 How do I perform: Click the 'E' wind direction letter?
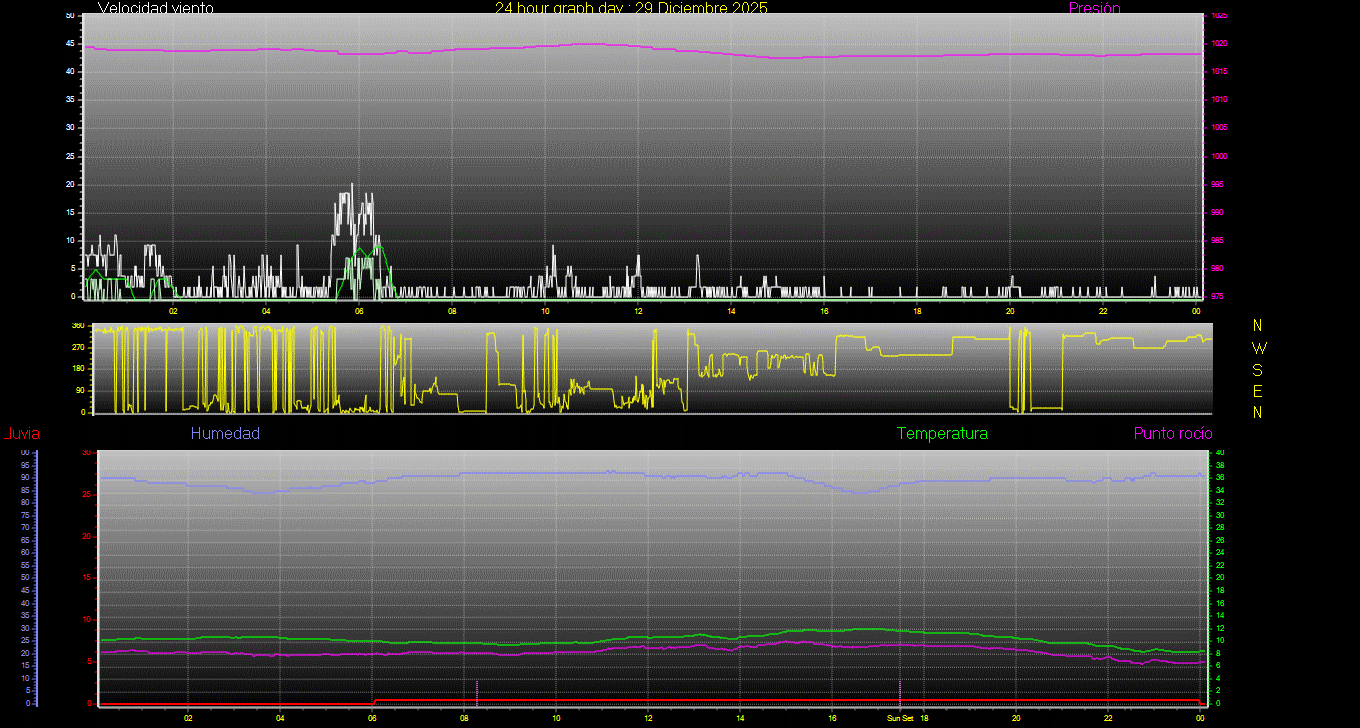[1258, 391]
